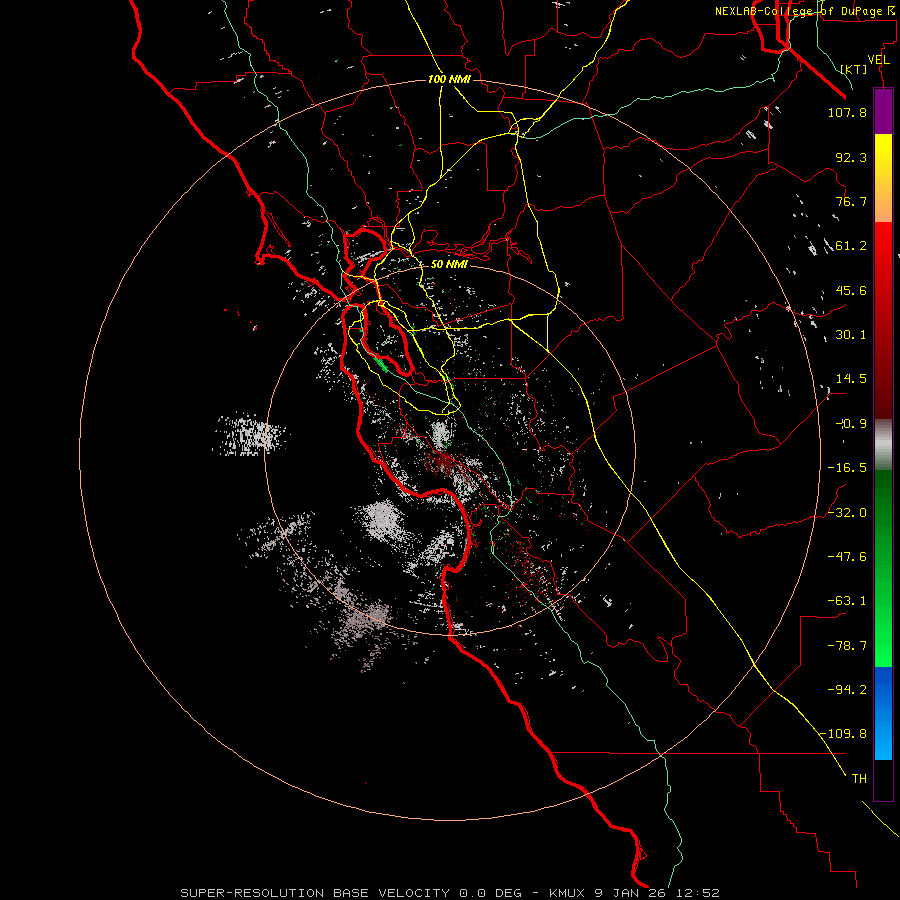This screenshot has width=900, height=900.
Task: Click the -94.2 velocity scale value
Action: click(847, 689)
